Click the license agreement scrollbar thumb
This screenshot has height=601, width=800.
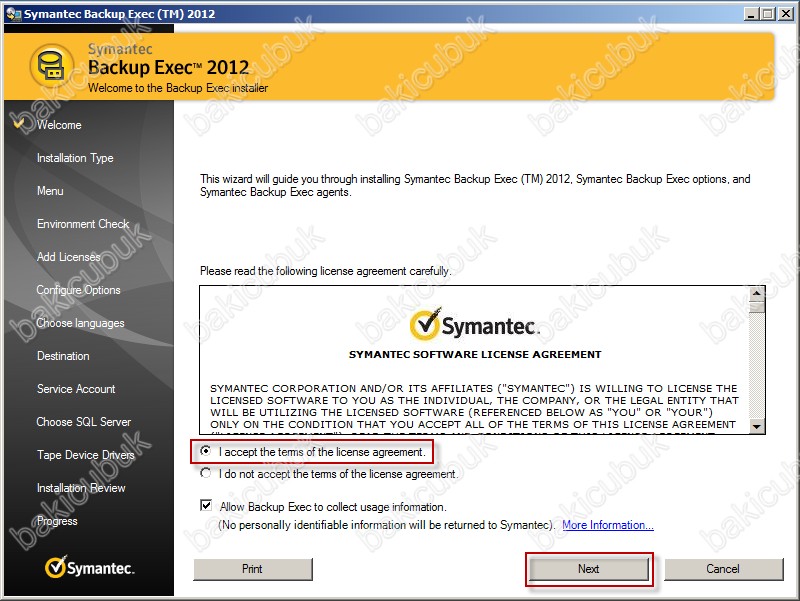tap(757, 307)
